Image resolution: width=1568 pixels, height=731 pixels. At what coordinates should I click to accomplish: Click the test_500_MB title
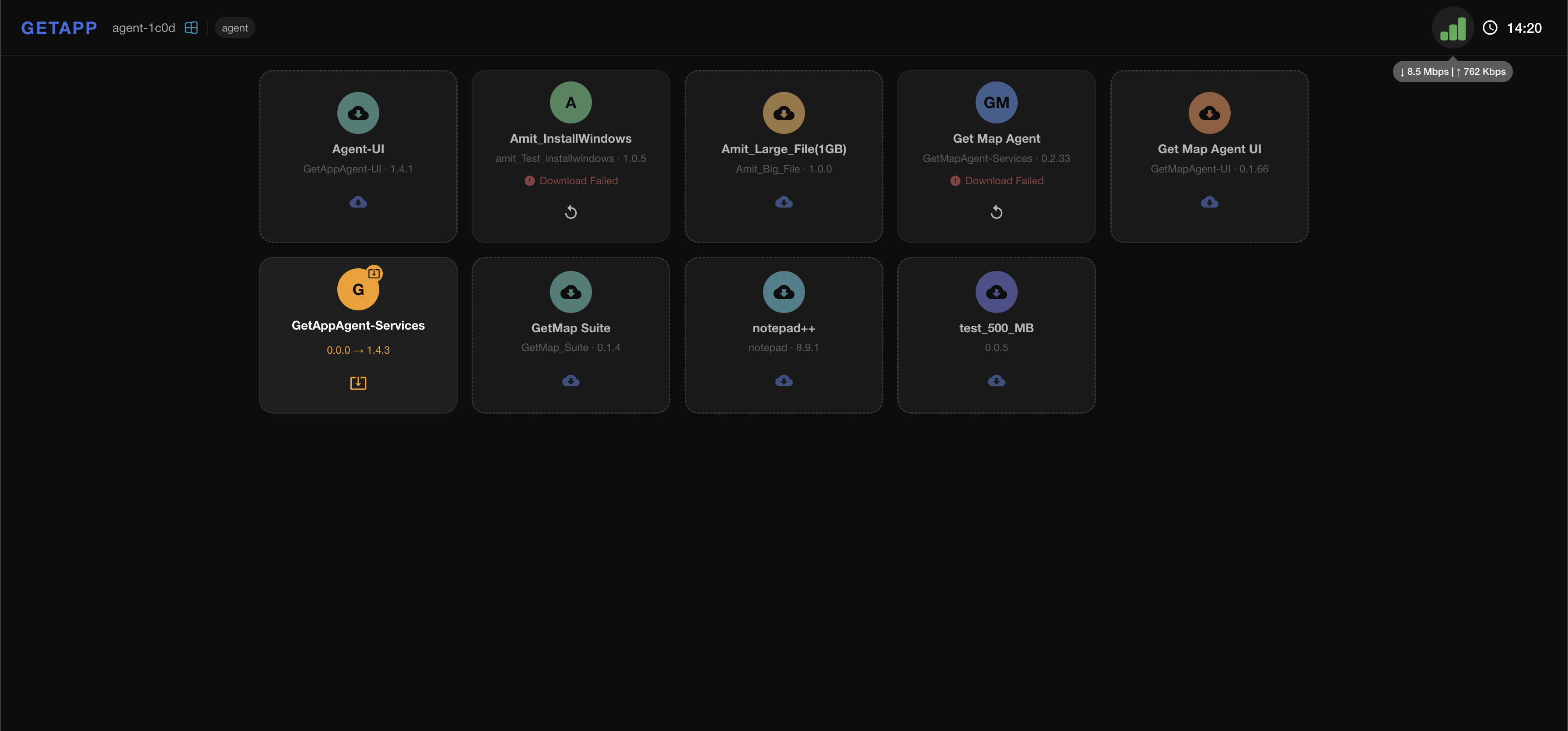[x=996, y=328]
